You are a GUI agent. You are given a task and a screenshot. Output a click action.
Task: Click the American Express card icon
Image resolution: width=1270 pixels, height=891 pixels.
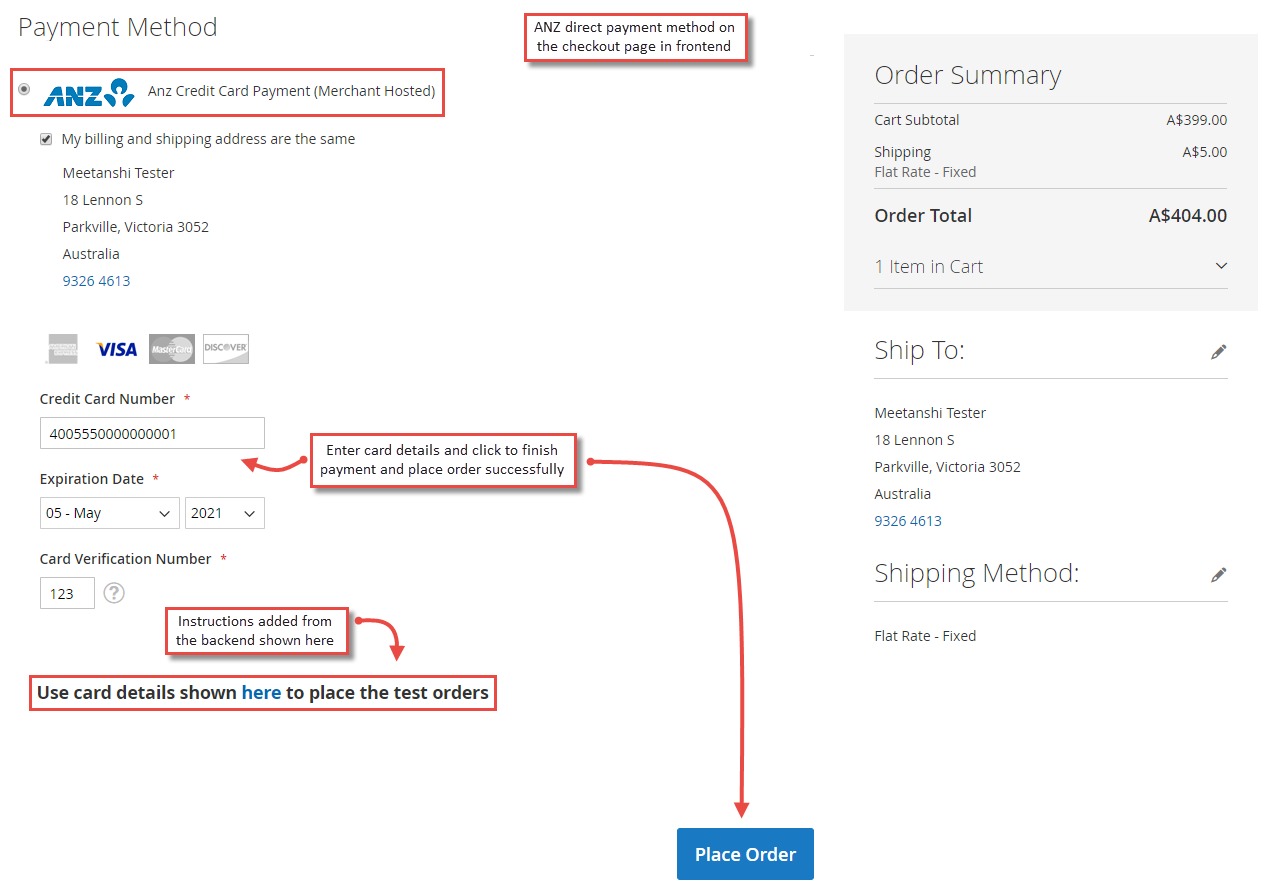(x=62, y=348)
